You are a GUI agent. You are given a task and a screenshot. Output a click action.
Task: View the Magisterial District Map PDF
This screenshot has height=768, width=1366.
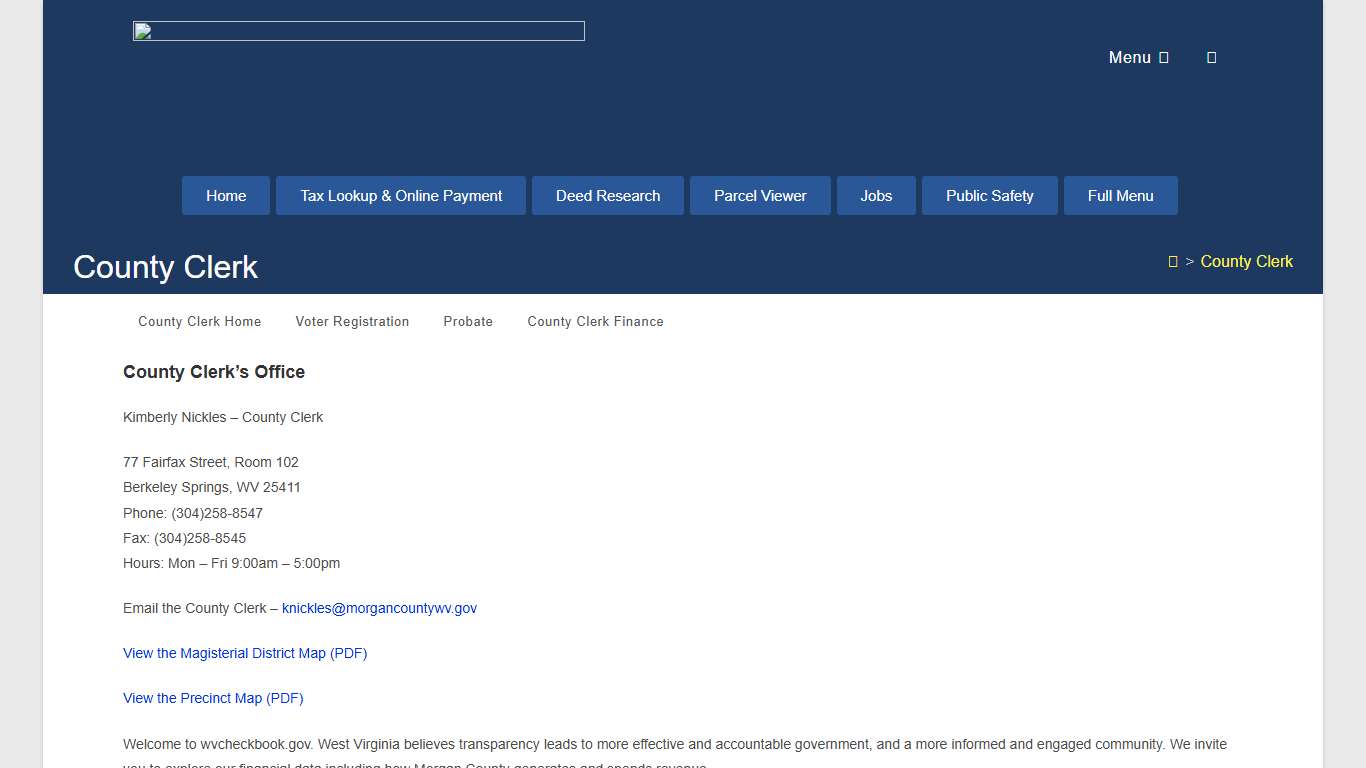(245, 653)
